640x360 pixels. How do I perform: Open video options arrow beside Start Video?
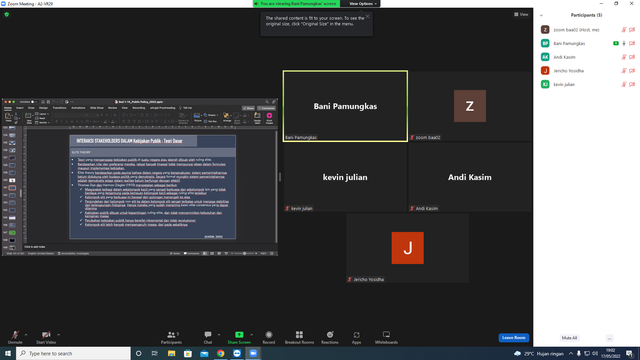(x=59, y=335)
